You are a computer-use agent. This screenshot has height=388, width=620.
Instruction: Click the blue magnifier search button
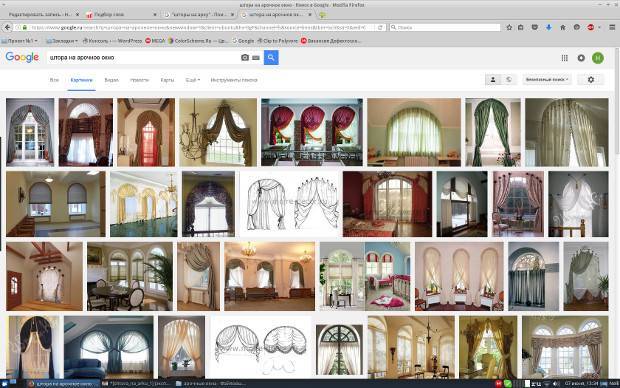271,57
